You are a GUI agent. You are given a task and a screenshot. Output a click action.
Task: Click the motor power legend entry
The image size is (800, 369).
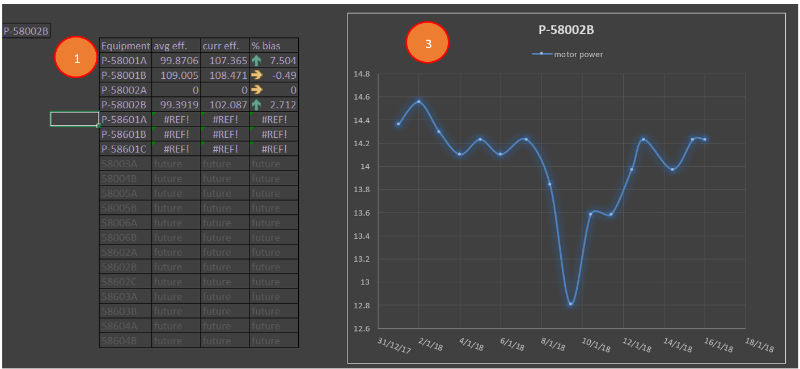[x=566, y=54]
